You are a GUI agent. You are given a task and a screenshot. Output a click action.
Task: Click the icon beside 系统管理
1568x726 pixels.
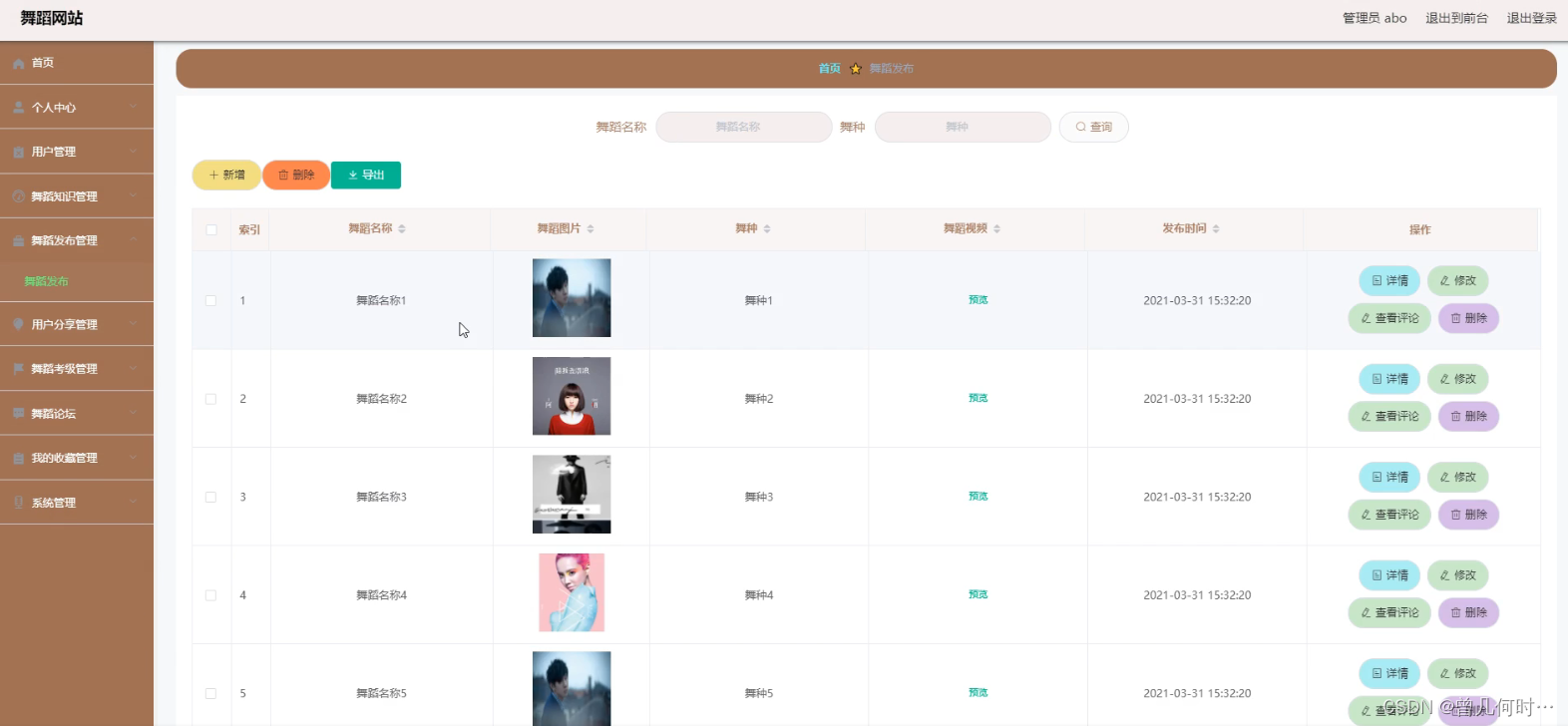[x=18, y=503]
